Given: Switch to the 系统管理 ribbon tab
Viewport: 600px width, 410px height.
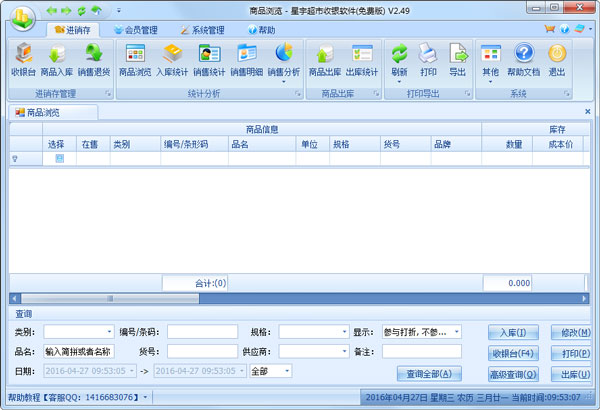Looking at the screenshot, I should [x=203, y=30].
